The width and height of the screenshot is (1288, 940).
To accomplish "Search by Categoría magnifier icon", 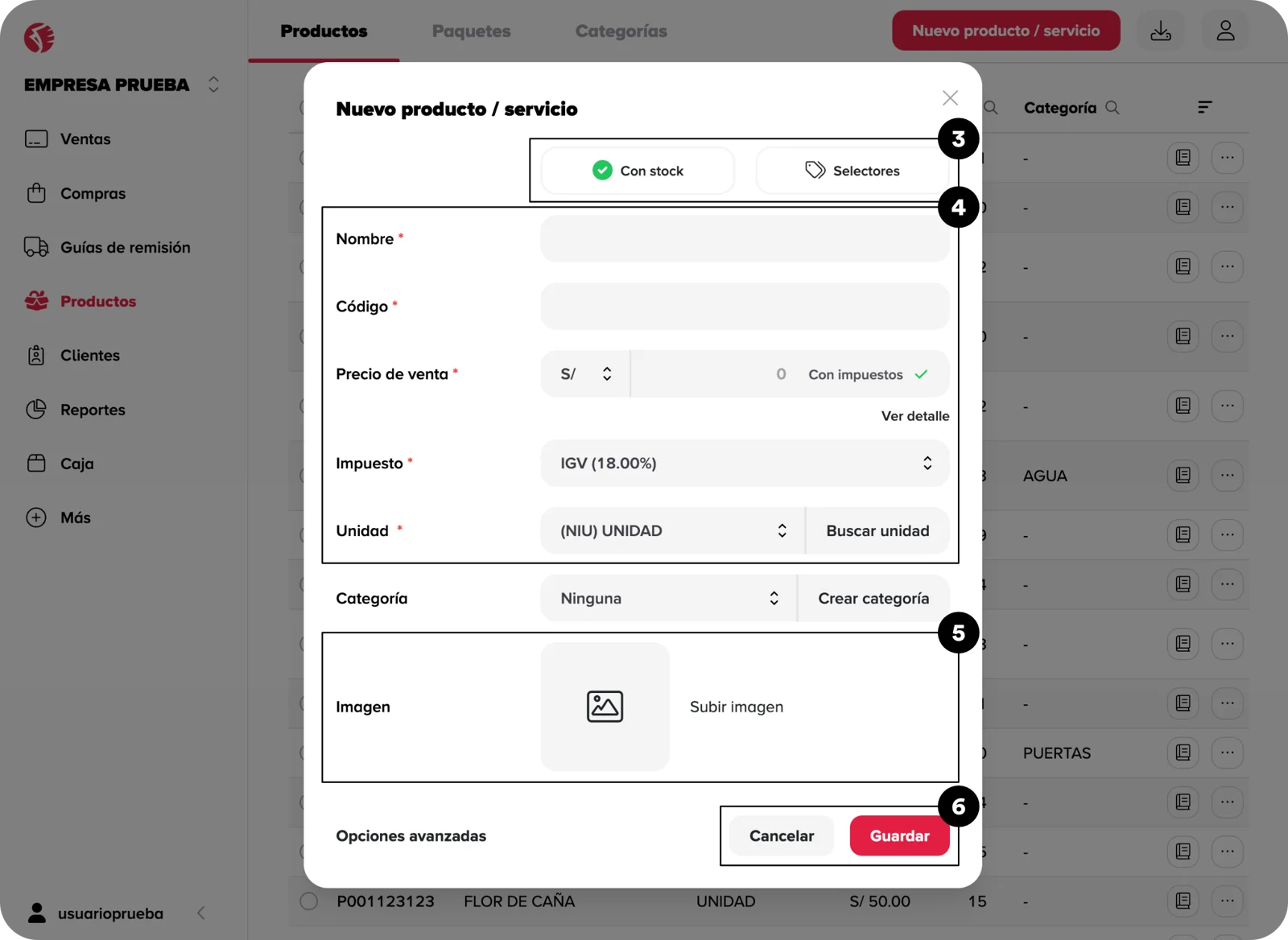I will pos(1113,107).
